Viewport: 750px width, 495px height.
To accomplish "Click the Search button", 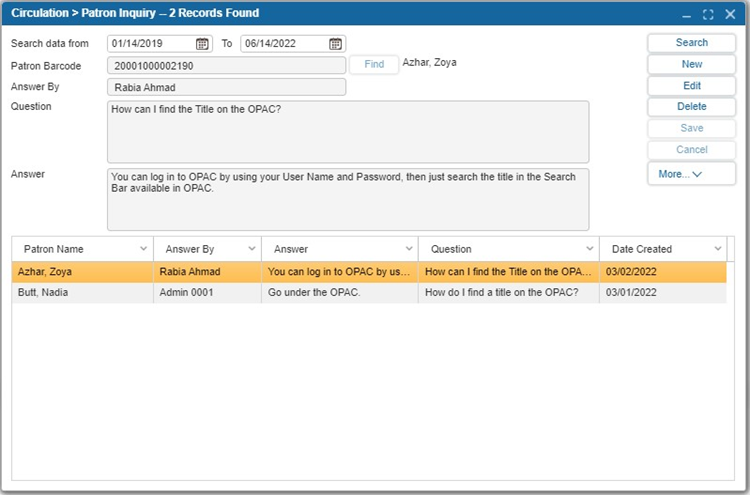I will pyautogui.click(x=692, y=43).
